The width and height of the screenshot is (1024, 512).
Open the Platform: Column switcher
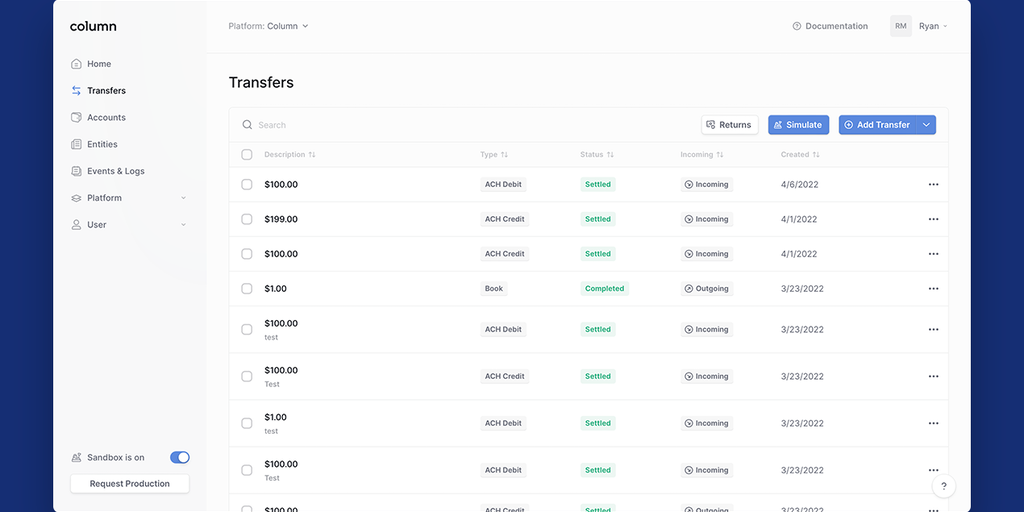tap(269, 26)
